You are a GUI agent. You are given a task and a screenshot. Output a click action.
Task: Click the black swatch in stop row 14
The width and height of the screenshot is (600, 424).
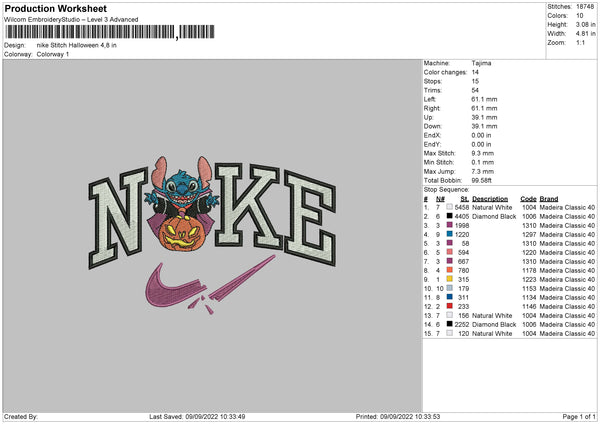pos(449,324)
